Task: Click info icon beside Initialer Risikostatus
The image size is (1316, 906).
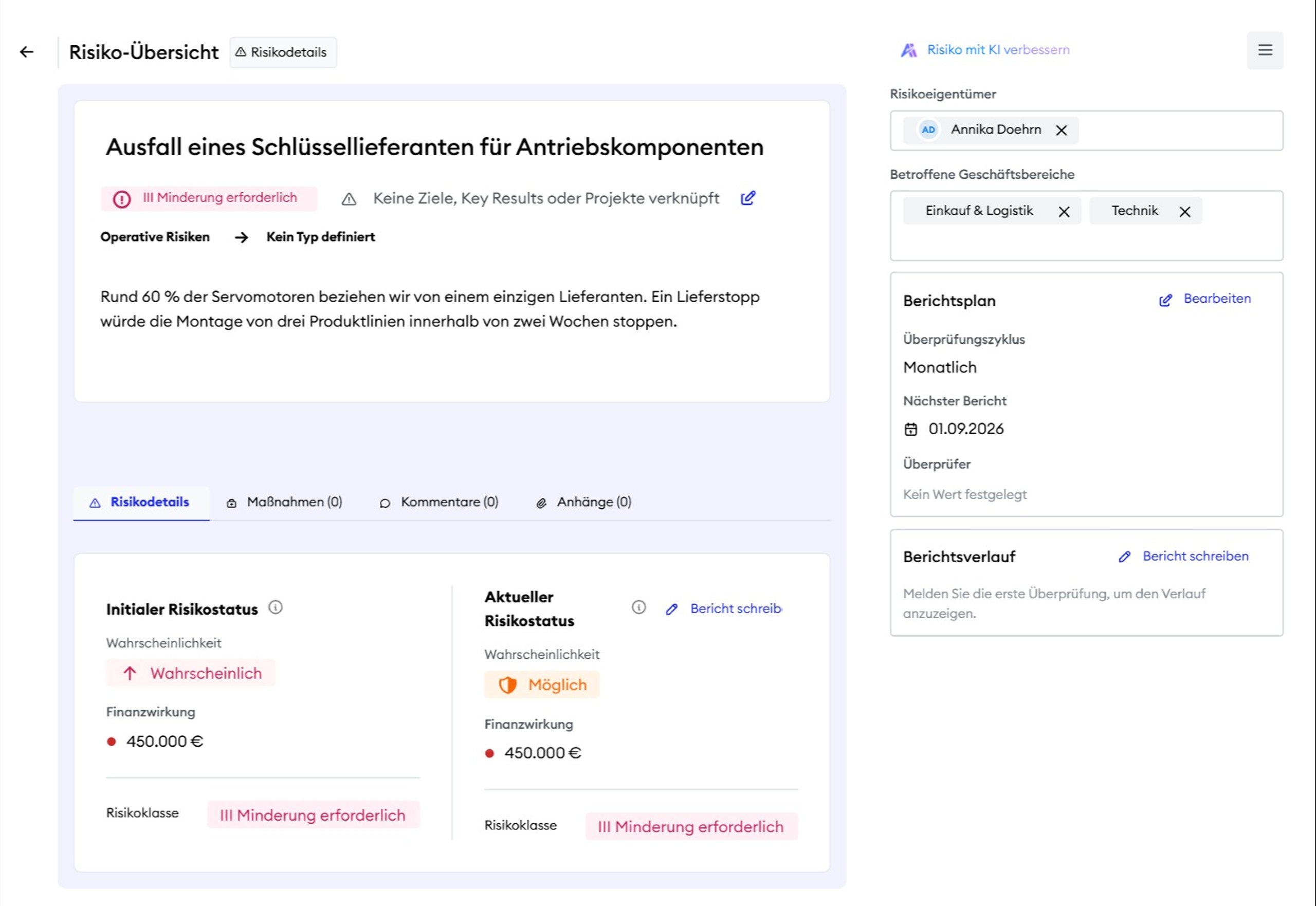Action: tap(276, 607)
